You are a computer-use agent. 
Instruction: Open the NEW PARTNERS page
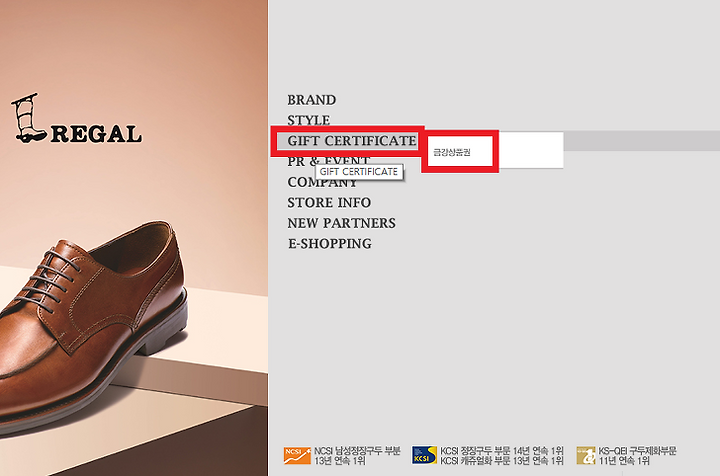pyautogui.click(x=342, y=223)
